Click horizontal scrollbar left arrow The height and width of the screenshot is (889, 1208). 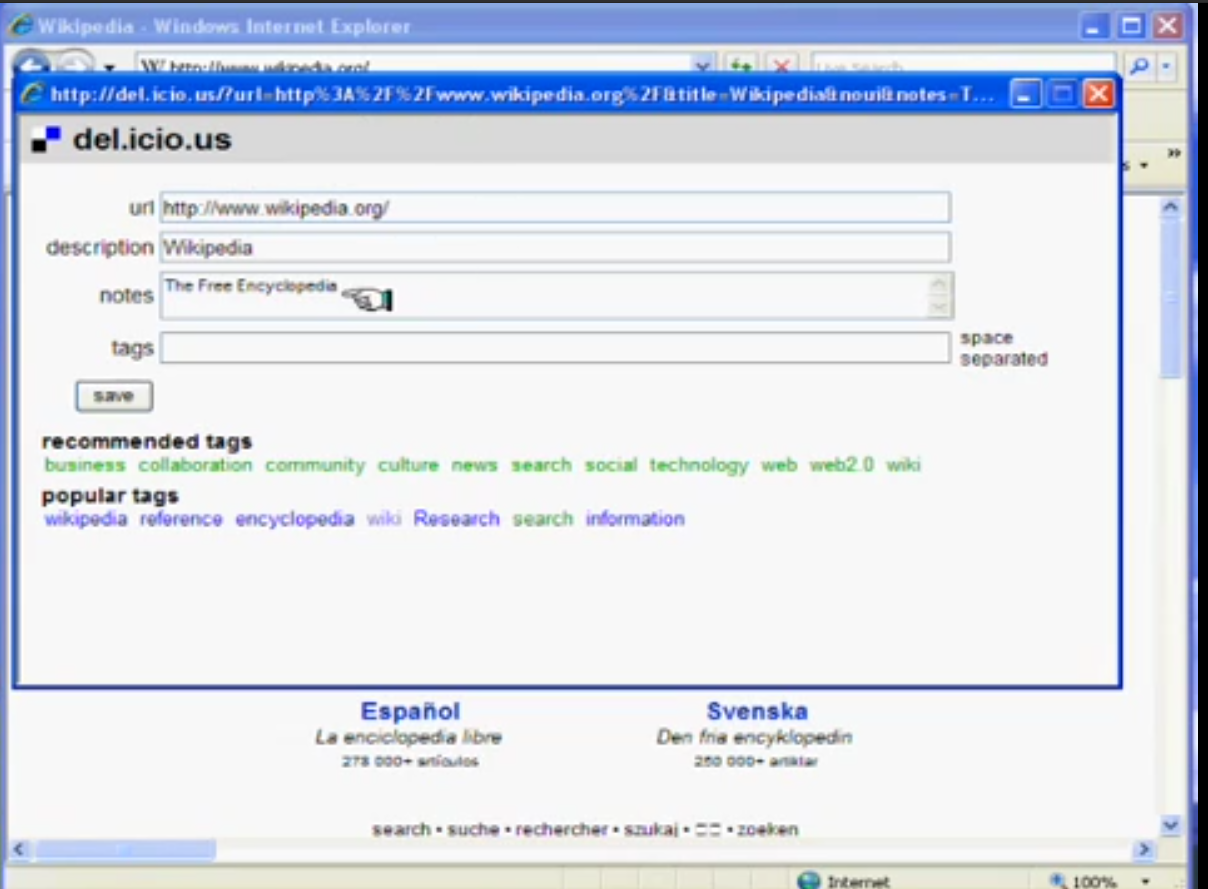19,849
